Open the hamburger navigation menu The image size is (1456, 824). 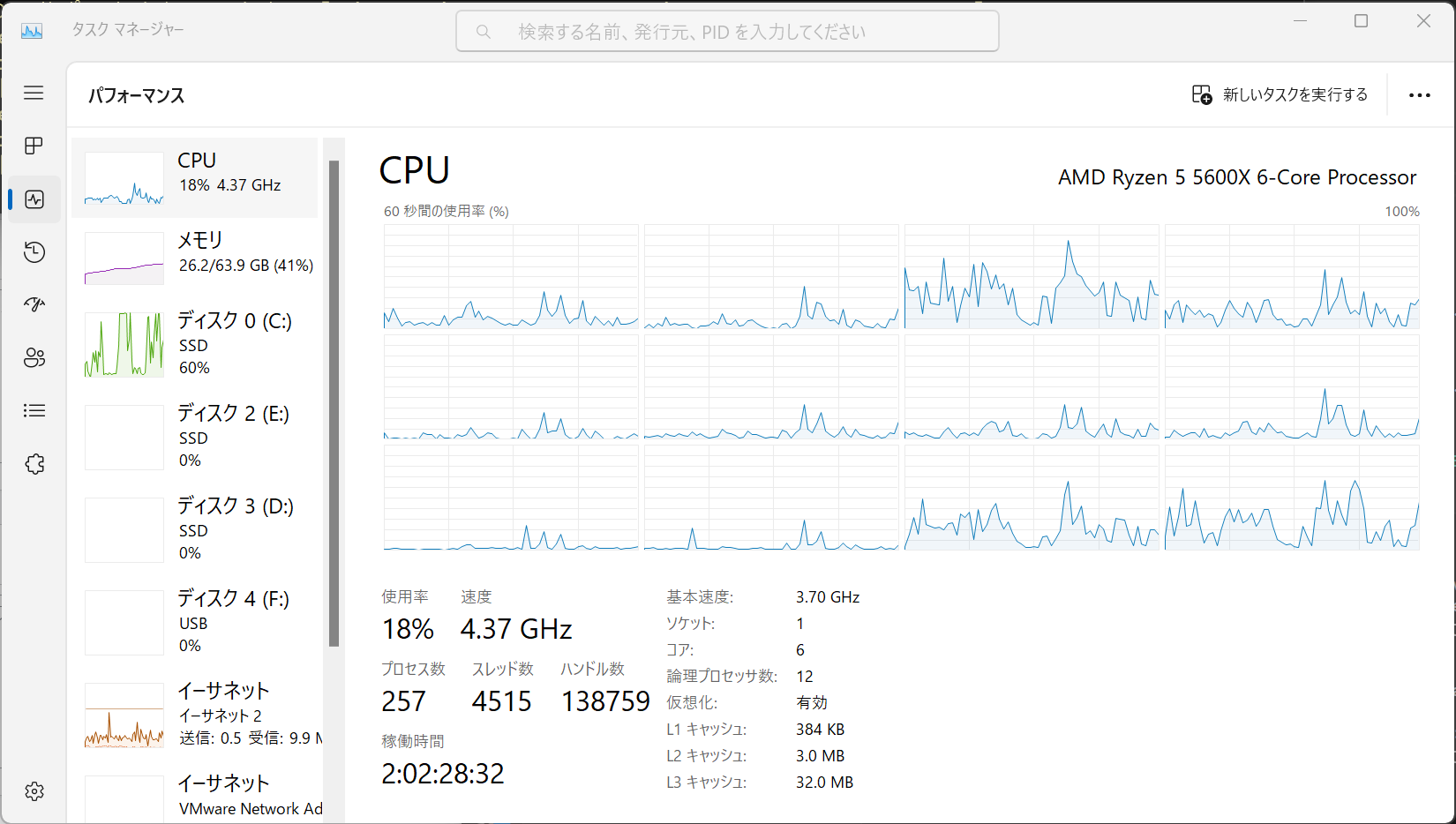34,93
